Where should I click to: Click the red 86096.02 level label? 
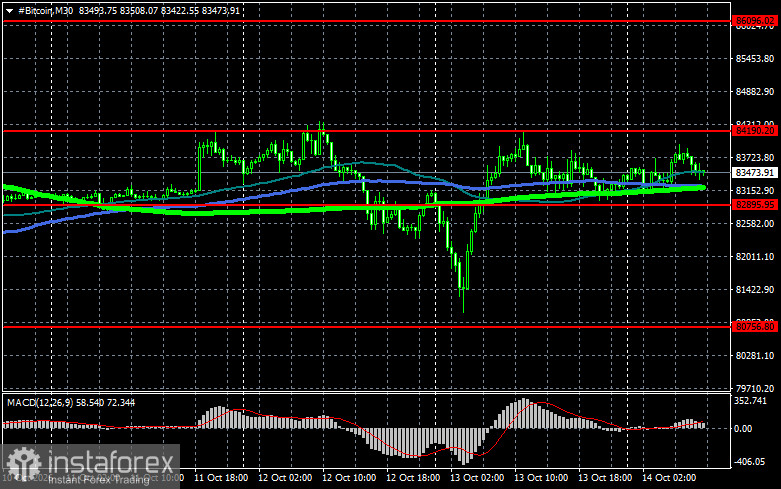click(x=755, y=21)
